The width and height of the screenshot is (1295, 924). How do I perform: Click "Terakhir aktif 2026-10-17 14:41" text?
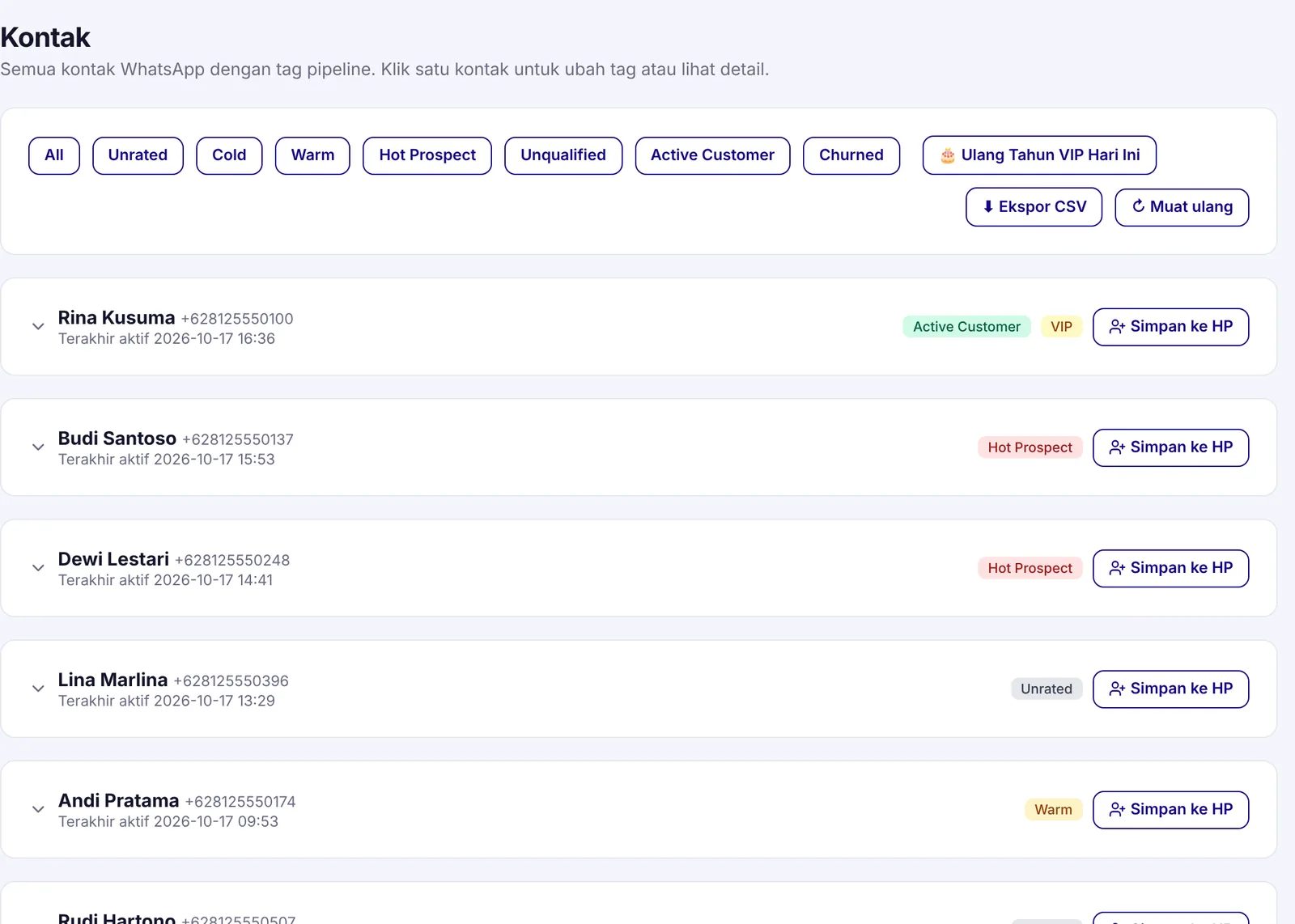[165, 580]
